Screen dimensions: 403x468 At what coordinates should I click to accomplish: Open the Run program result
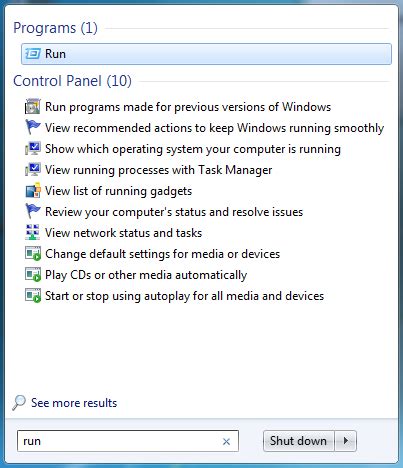[x=206, y=54]
